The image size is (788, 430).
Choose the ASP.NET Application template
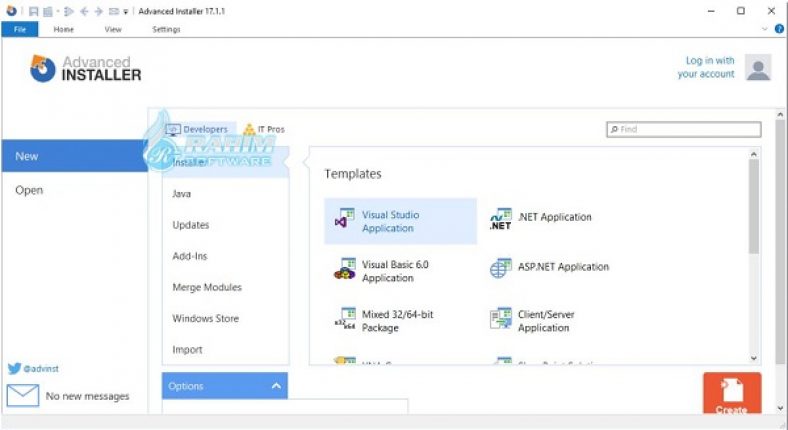coord(563,267)
